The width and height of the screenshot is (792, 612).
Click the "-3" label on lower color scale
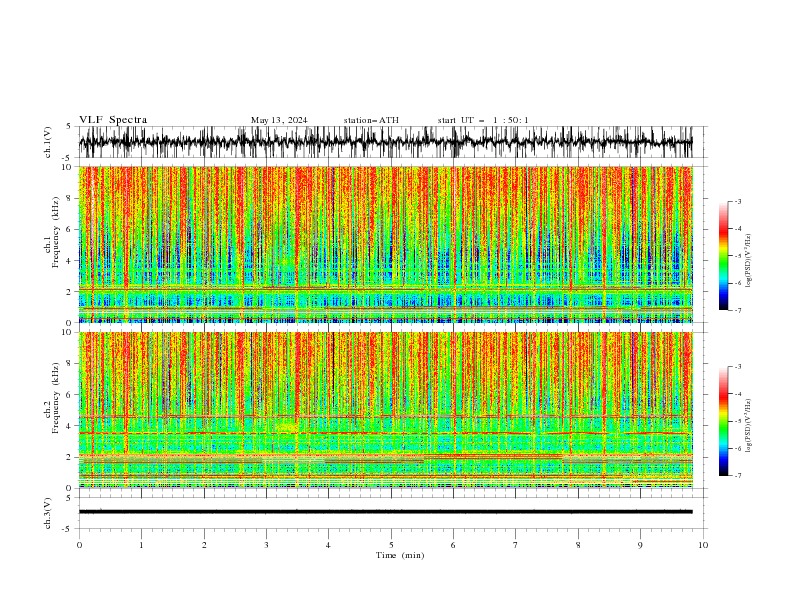(737, 367)
